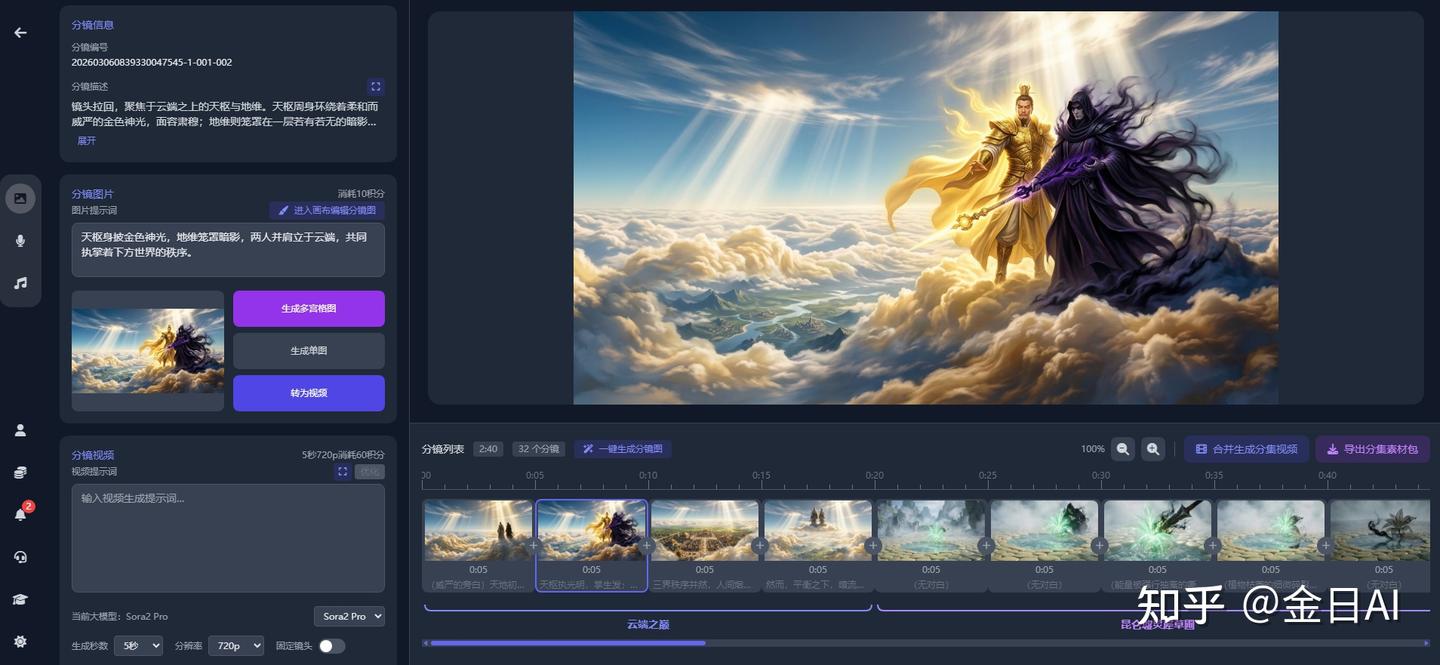
Task: Click the 输入视频生成提示词 text area
Action: pos(228,538)
